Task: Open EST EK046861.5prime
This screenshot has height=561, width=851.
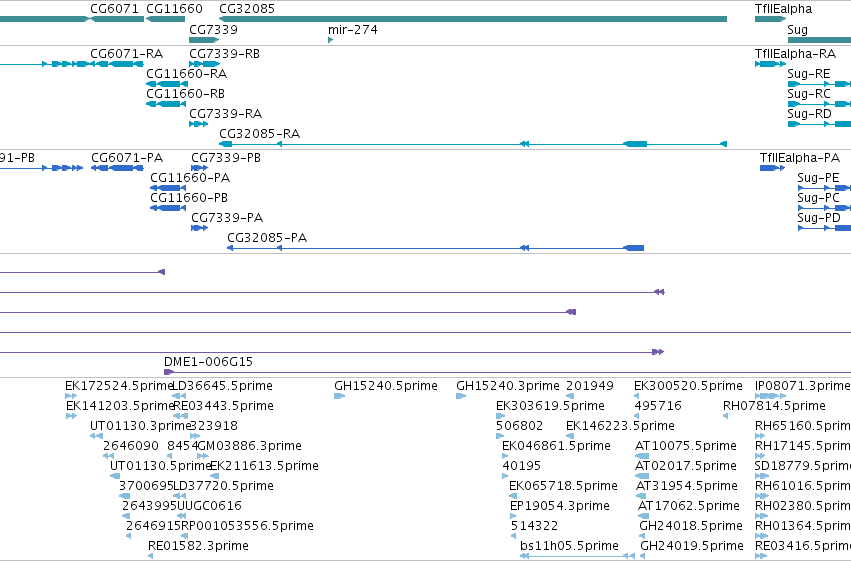Action: 556,446
